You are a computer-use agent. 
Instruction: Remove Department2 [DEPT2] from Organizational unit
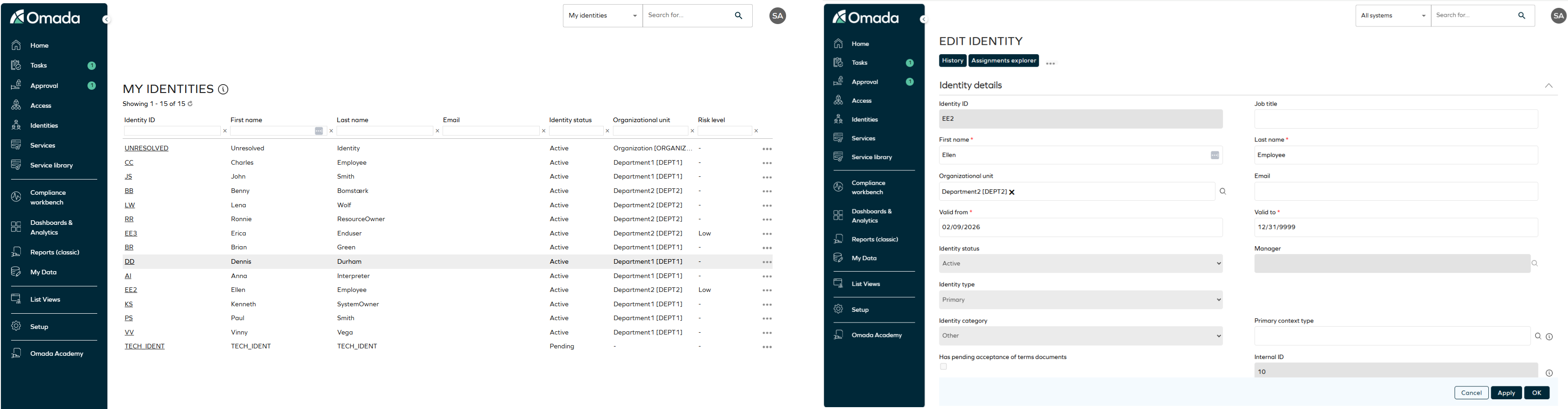pyautogui.click(x=1012, y=192)
